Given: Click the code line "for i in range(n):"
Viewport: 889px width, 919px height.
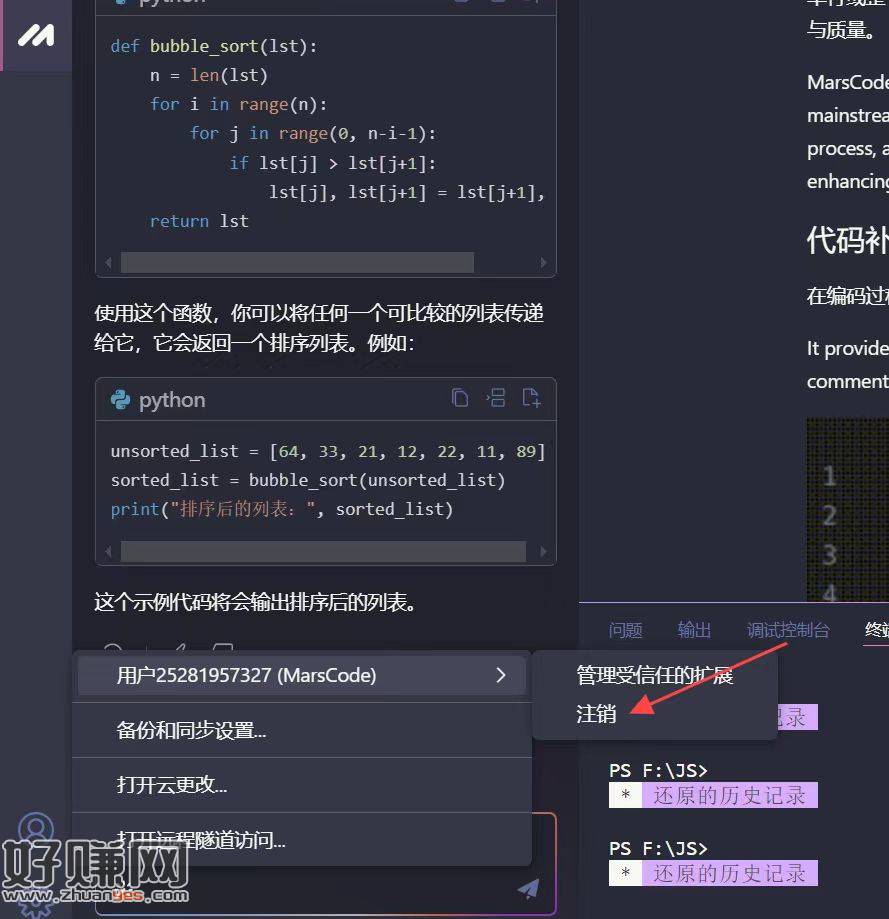Looking at the screenshot, I should tap(239, 104).
